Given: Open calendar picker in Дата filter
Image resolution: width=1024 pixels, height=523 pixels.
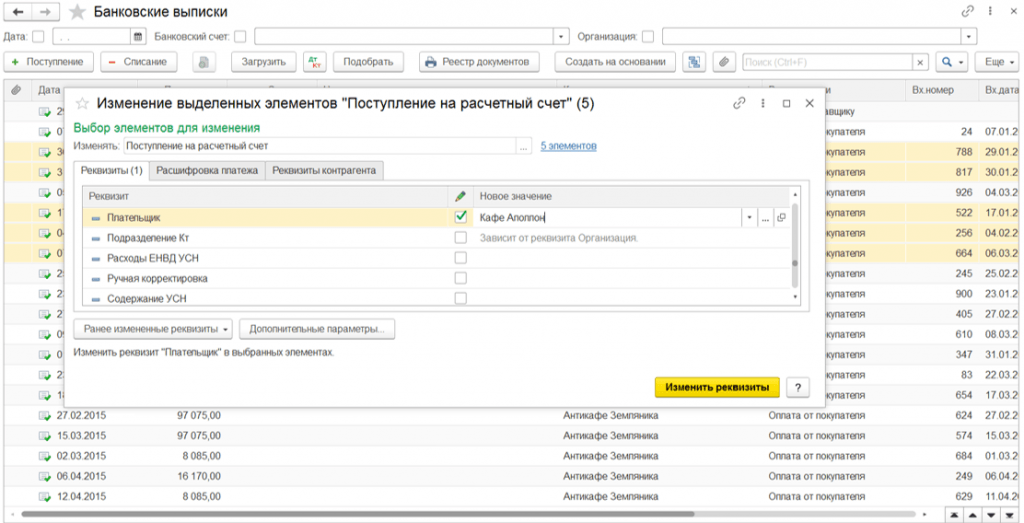Looking at the screenshot, I should pyautogui.click(x=139, y=37).
